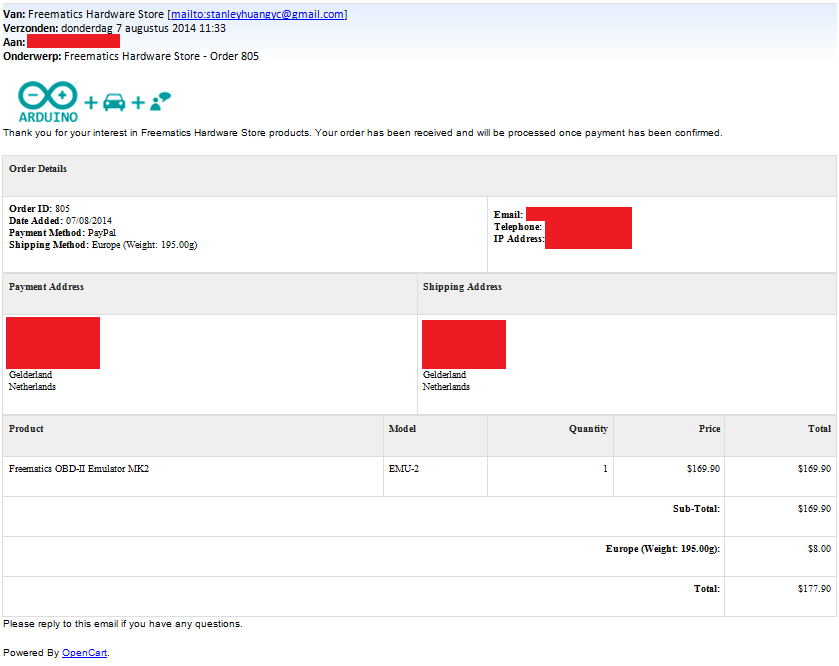Click the "Price" column header
Image resolution: width=839 pixels, height=666 pixels.
pyautogui.click(x=710, y=428)
